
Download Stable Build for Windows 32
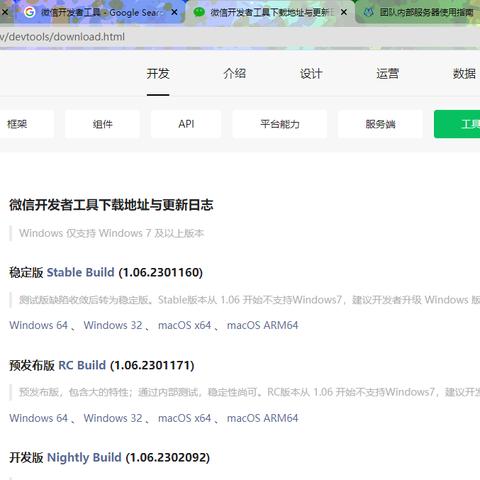pos(113,325)
